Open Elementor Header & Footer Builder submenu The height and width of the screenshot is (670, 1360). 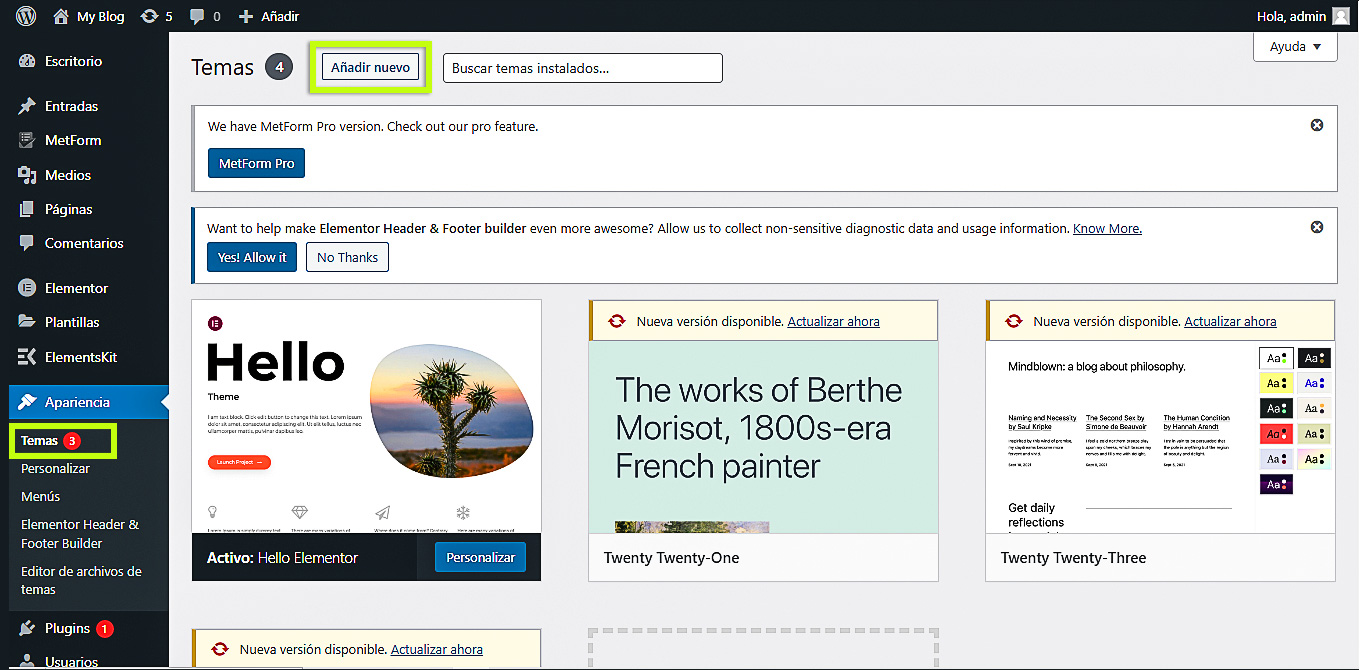(x=80, y=534)
